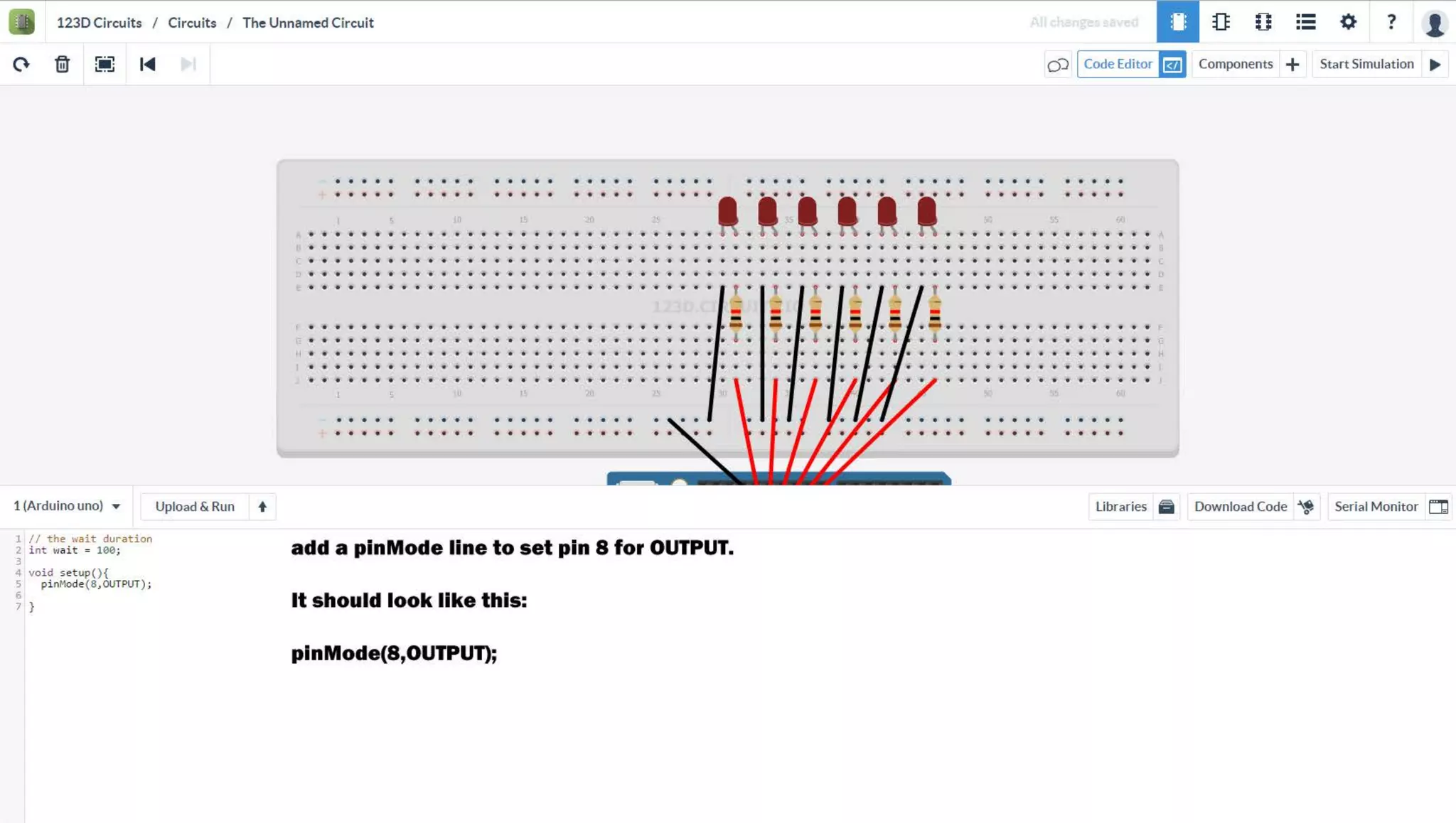Open the help question mark icon
Image resolution: width=1456 pixels, height=823 pixels.
pyautogui.click(x=1391, y=22)
